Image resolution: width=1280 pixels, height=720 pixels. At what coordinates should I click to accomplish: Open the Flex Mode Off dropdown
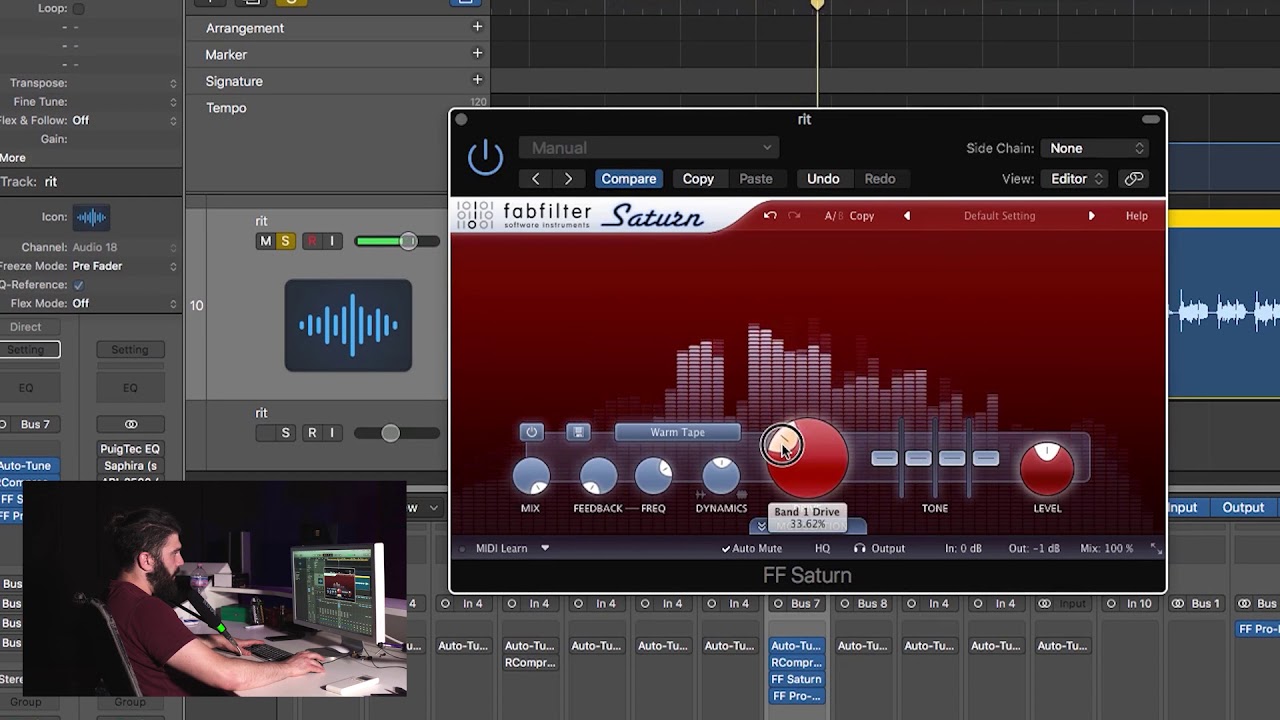tap(124, 303)
